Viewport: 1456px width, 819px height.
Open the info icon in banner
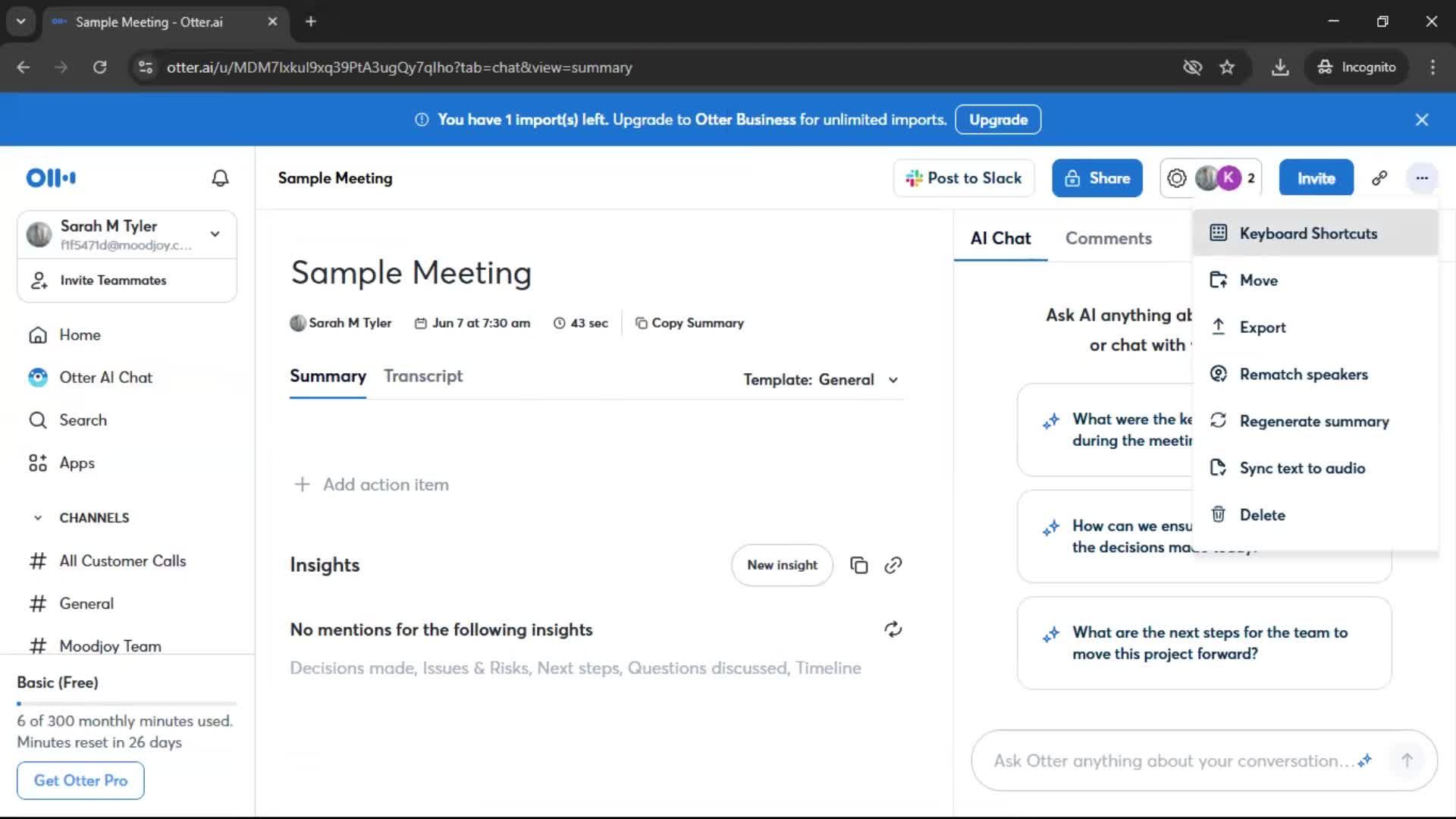[422, 120]
